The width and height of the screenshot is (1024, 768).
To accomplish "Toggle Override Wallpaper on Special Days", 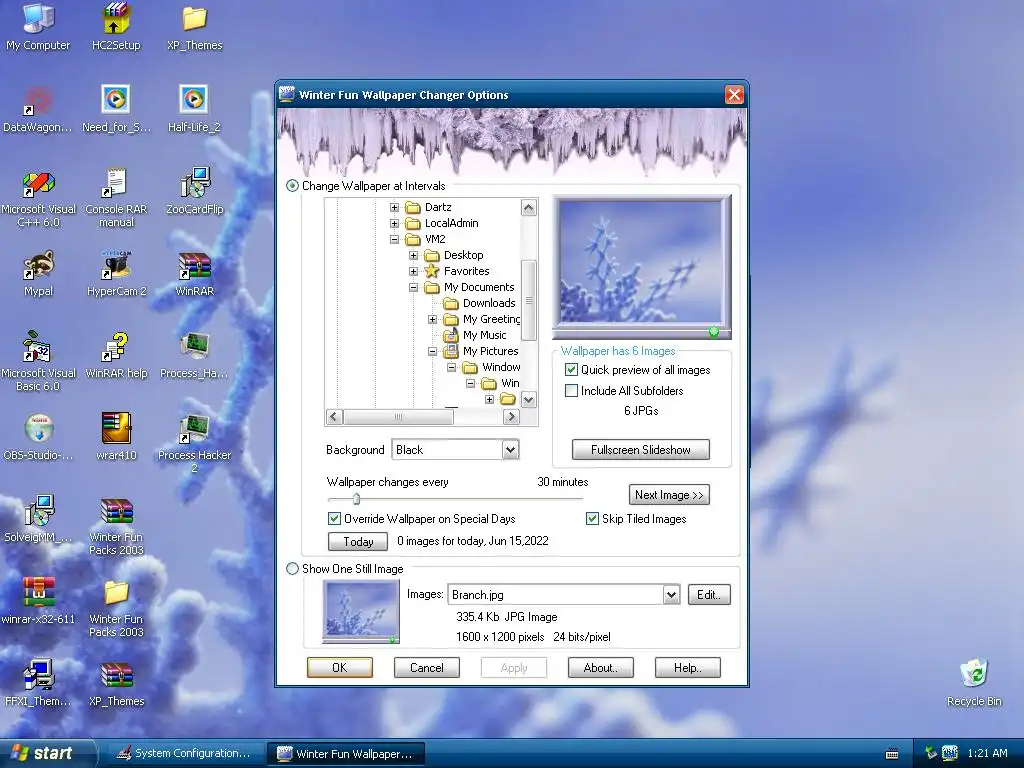I will point(334,519).
